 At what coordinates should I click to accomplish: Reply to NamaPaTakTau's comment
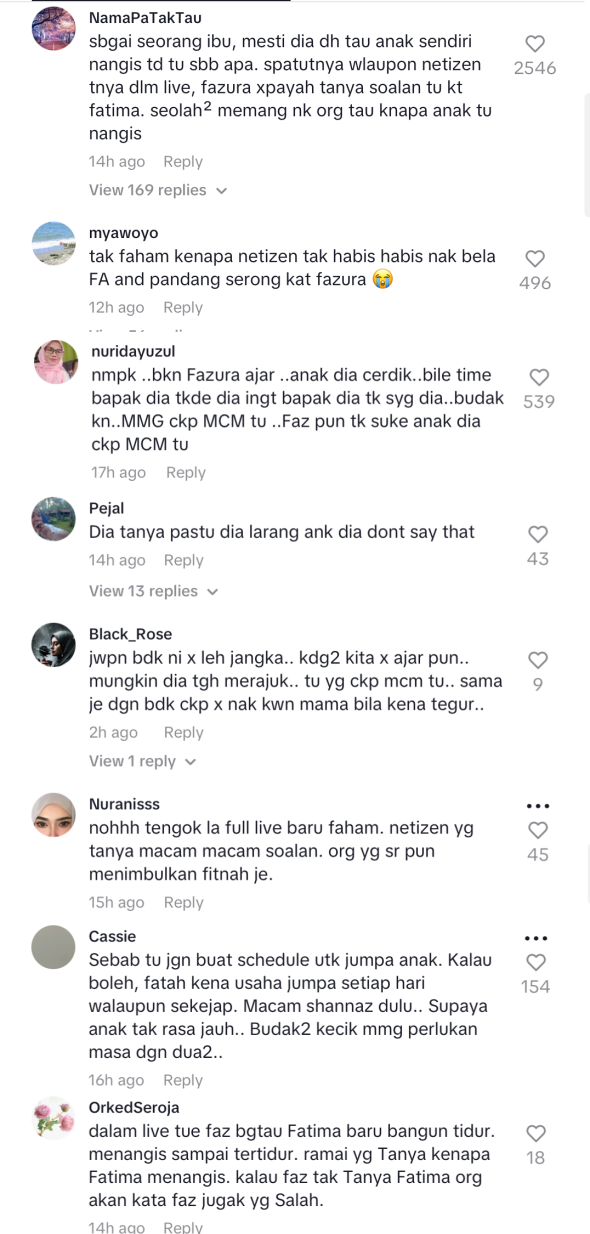(183, 162)
